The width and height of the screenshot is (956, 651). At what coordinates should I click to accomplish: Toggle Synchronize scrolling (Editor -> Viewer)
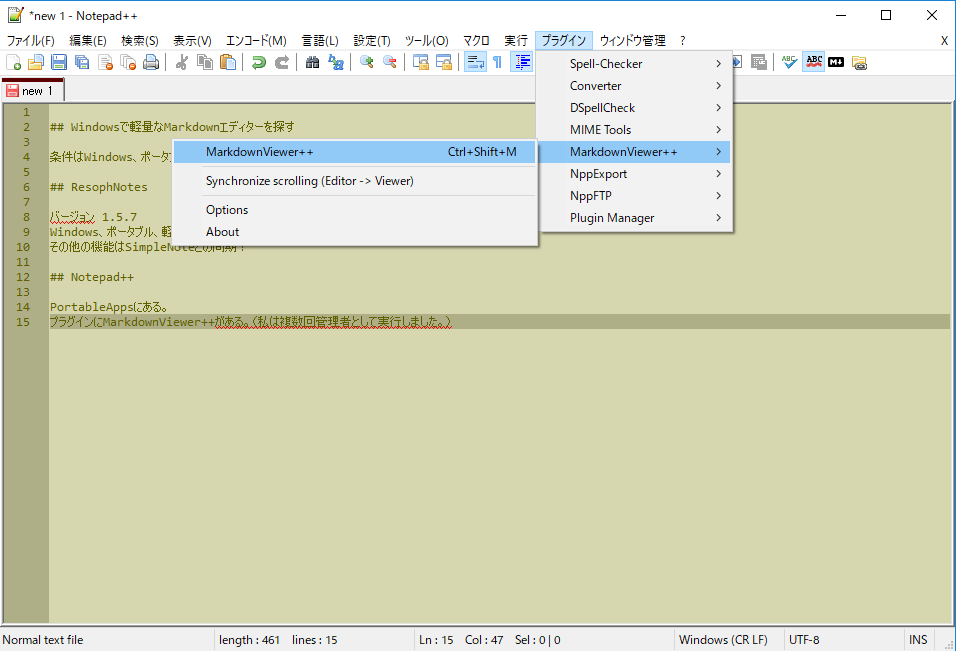point(355,180)
